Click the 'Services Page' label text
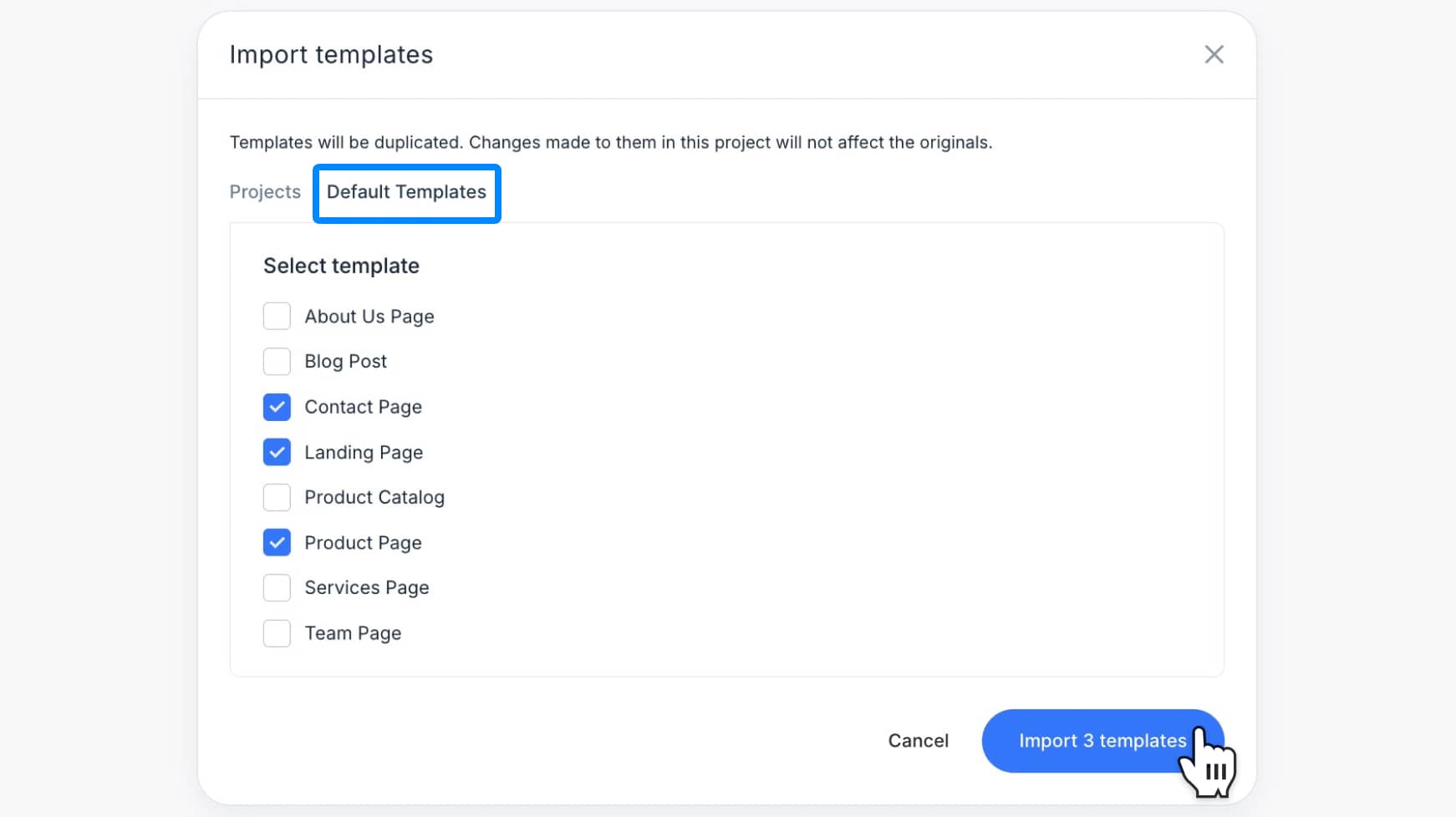 pyautogui.click(x=367, y=588)
